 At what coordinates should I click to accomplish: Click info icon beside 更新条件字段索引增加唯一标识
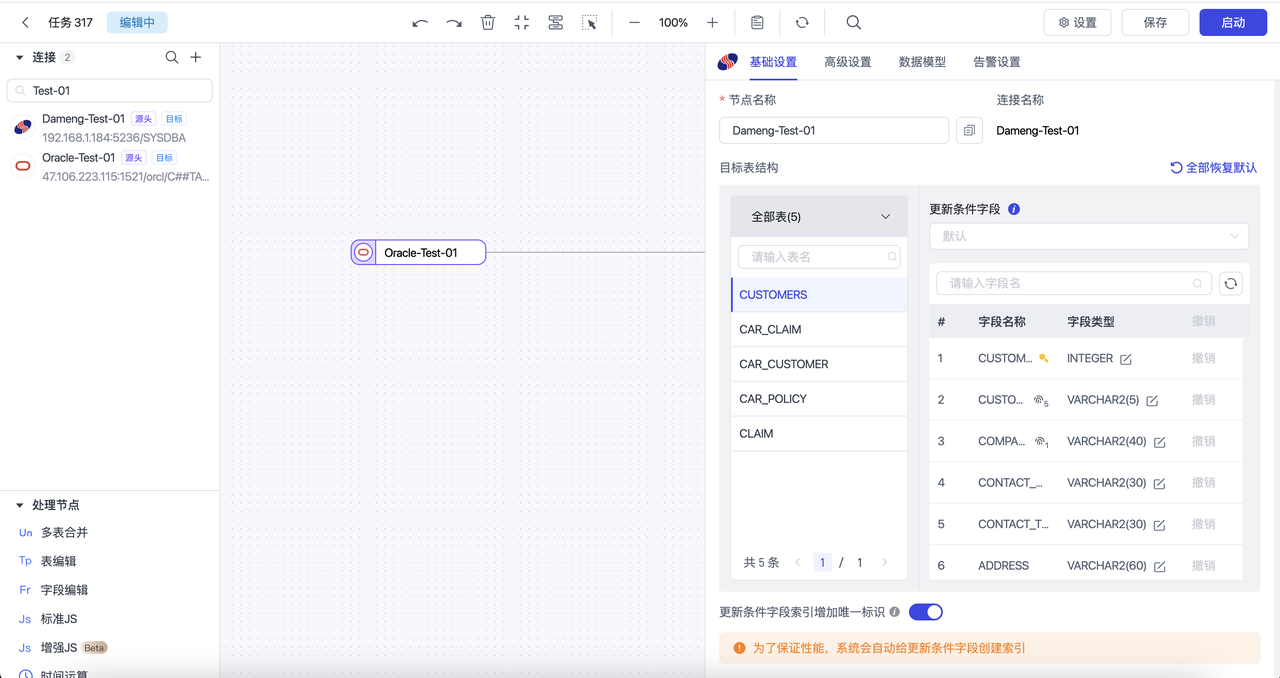pyautogui.click(x=895, y=612)
